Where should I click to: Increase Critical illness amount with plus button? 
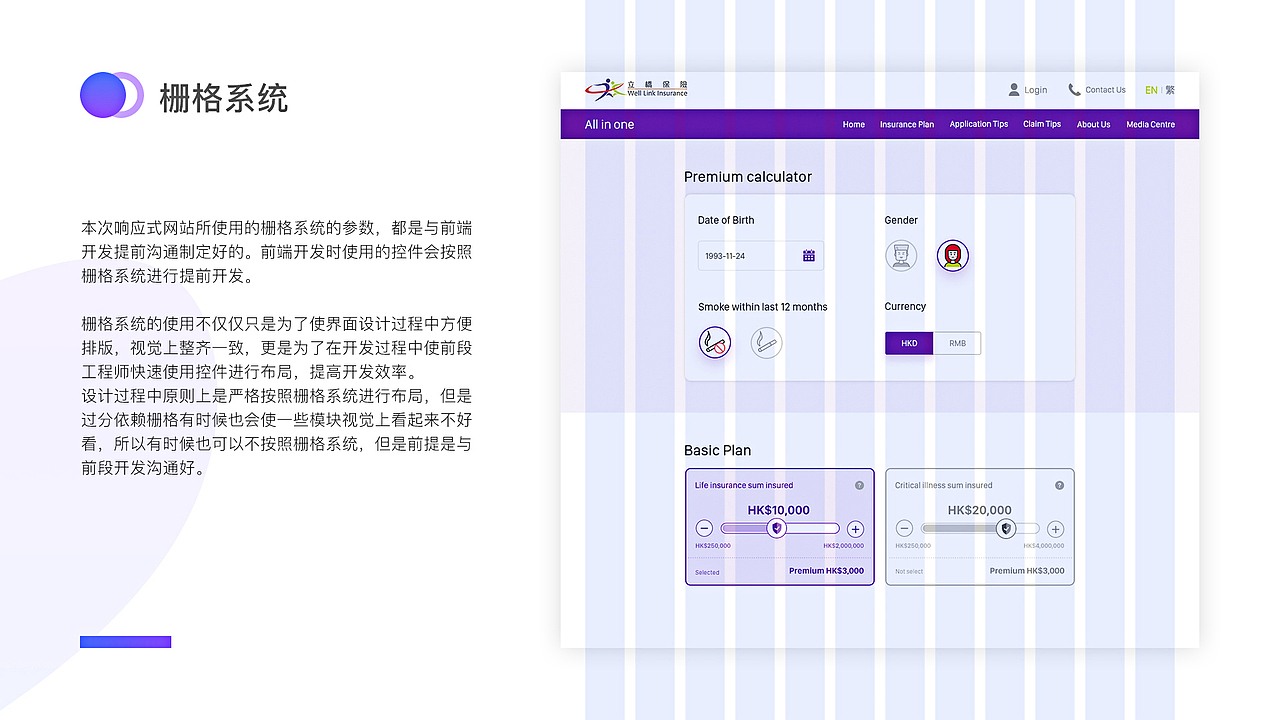[x=1055, y=529]
